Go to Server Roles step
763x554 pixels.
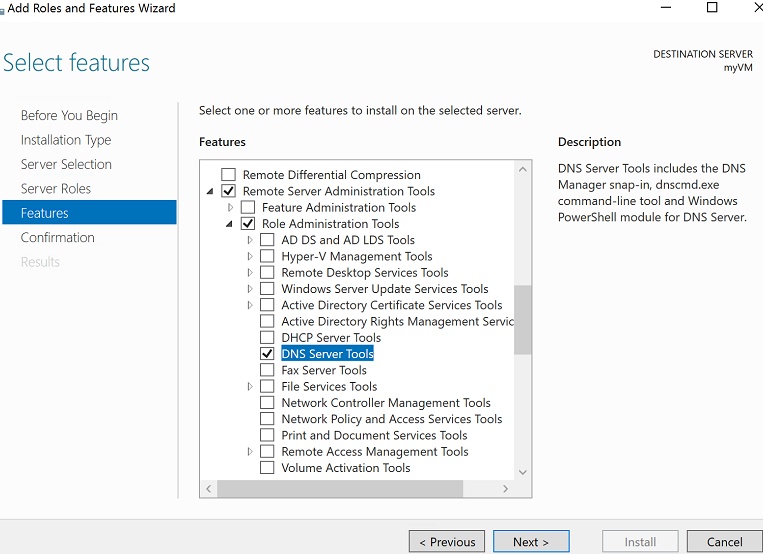(55, 189)
